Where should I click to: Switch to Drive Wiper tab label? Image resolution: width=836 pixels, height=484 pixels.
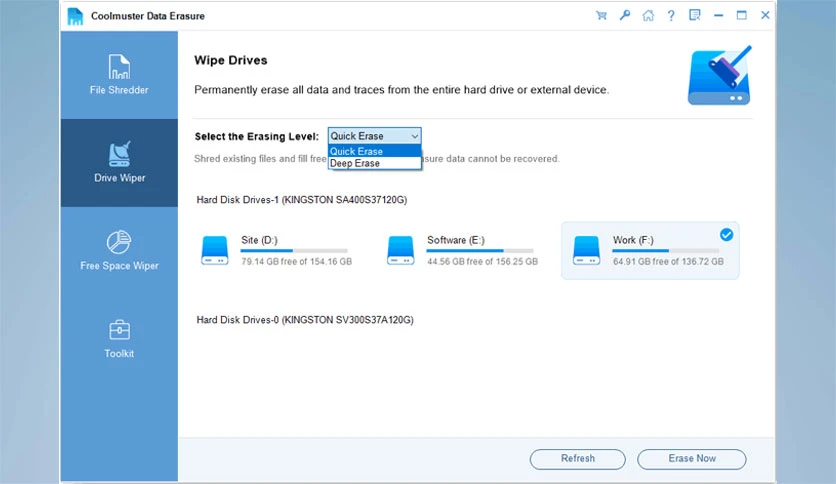tap(119, 178)
